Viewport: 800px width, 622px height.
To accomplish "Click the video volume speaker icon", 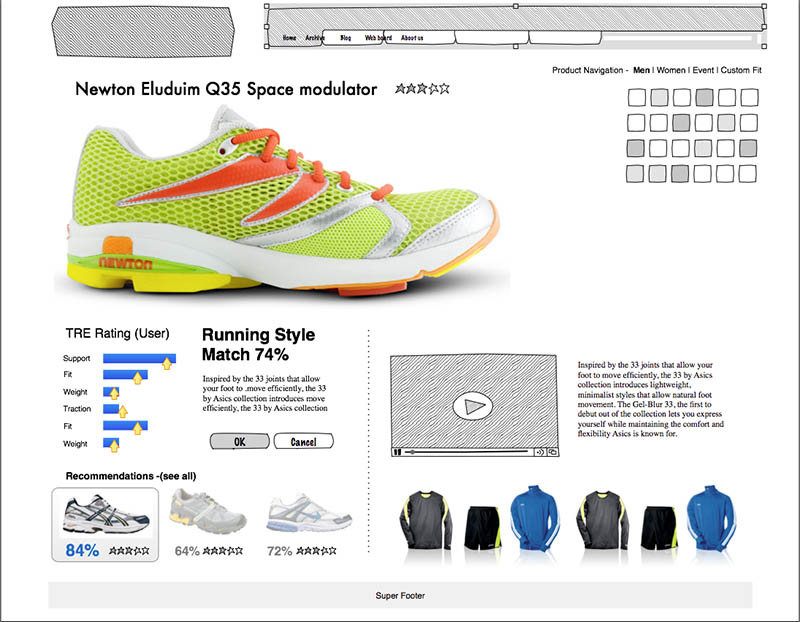I will pos(539,452).
